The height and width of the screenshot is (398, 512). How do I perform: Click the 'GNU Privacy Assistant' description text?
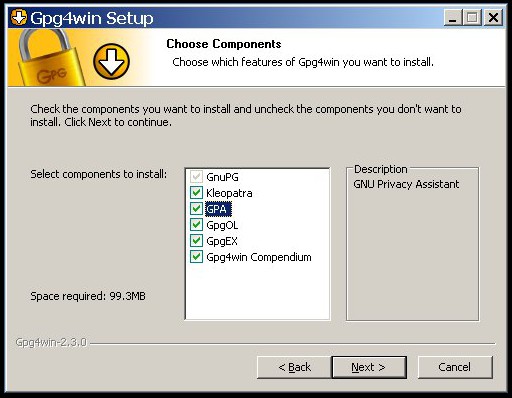[406, 184]
